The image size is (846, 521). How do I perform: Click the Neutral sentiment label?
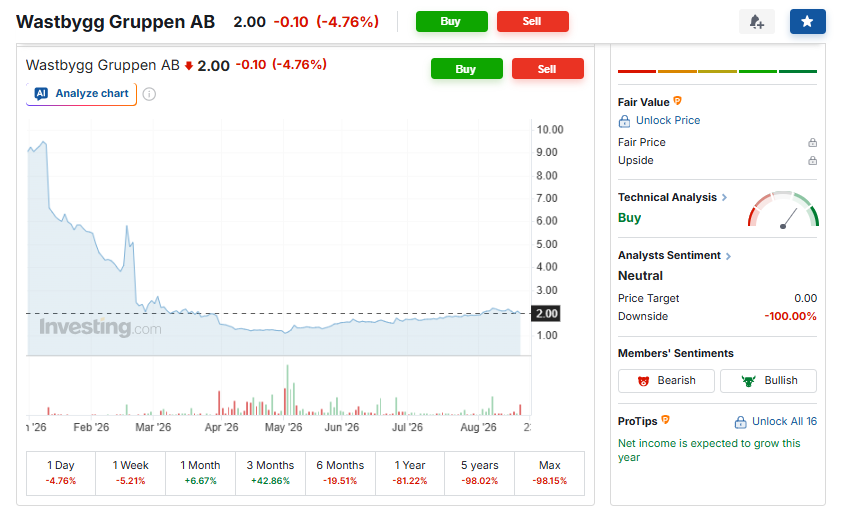(640, 276)
